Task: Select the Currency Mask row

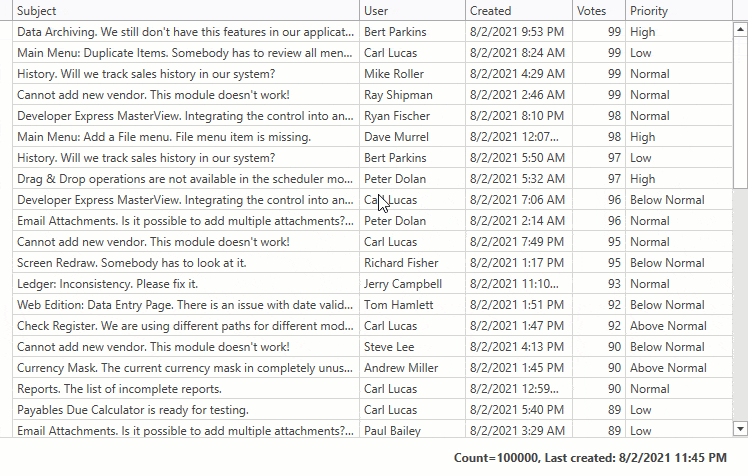Action: click(x=185, y=368)
